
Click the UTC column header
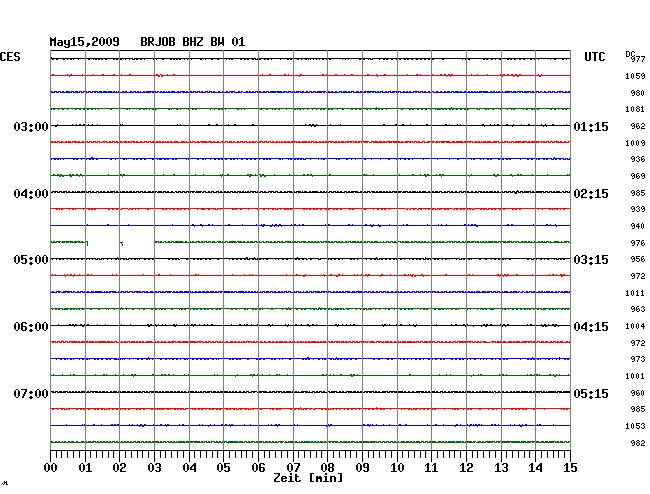594,57
